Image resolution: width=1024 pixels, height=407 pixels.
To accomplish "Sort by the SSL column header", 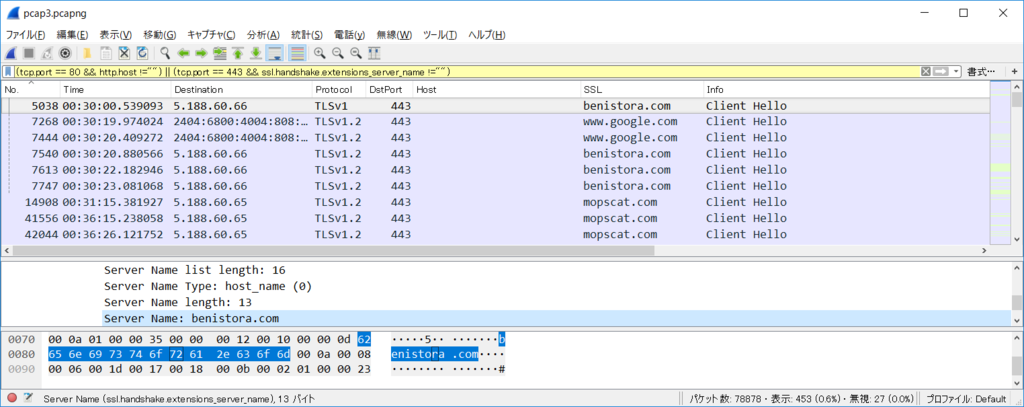I will point(642,90).
